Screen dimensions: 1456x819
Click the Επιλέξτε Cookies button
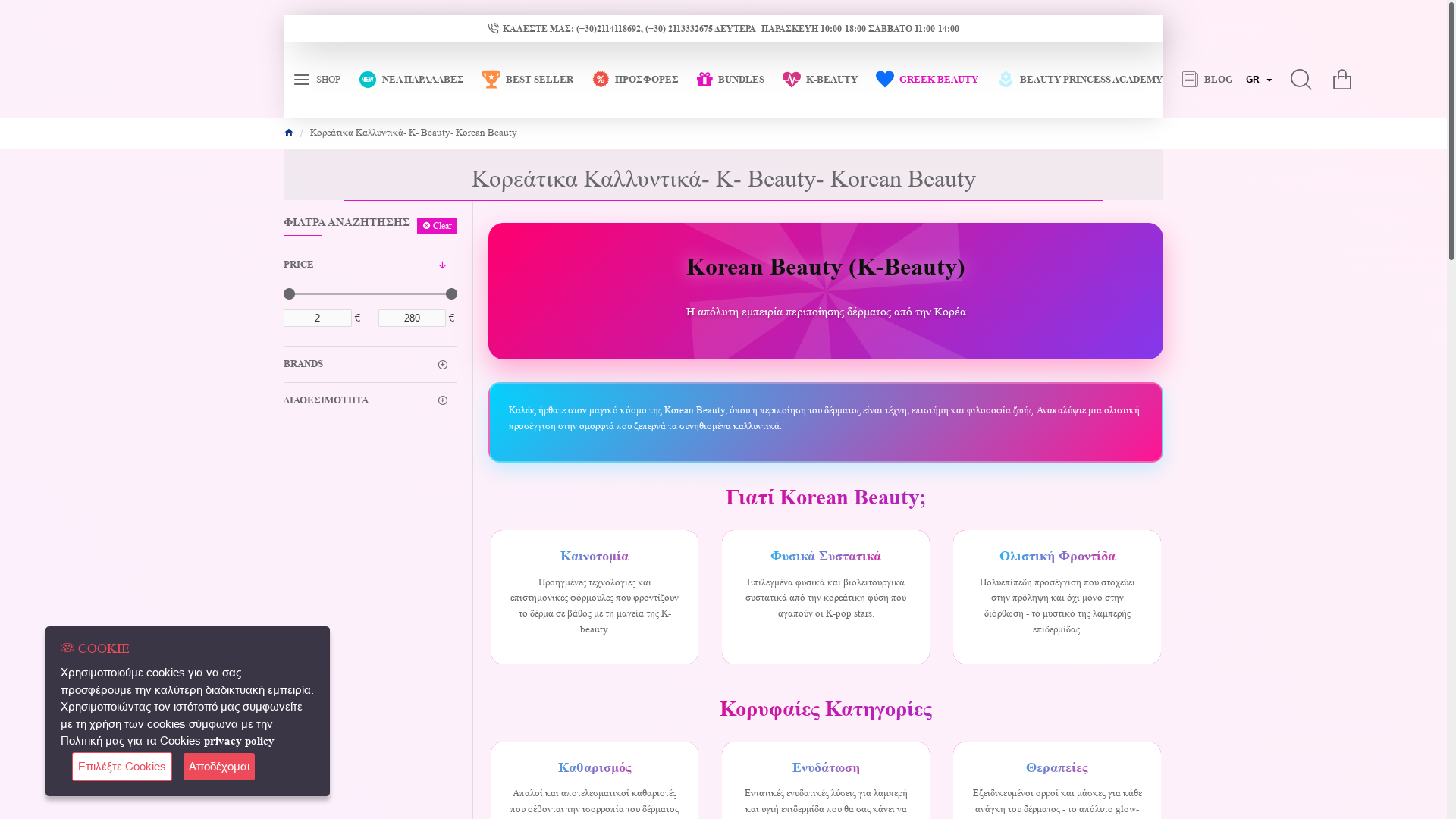click(122, 767)
